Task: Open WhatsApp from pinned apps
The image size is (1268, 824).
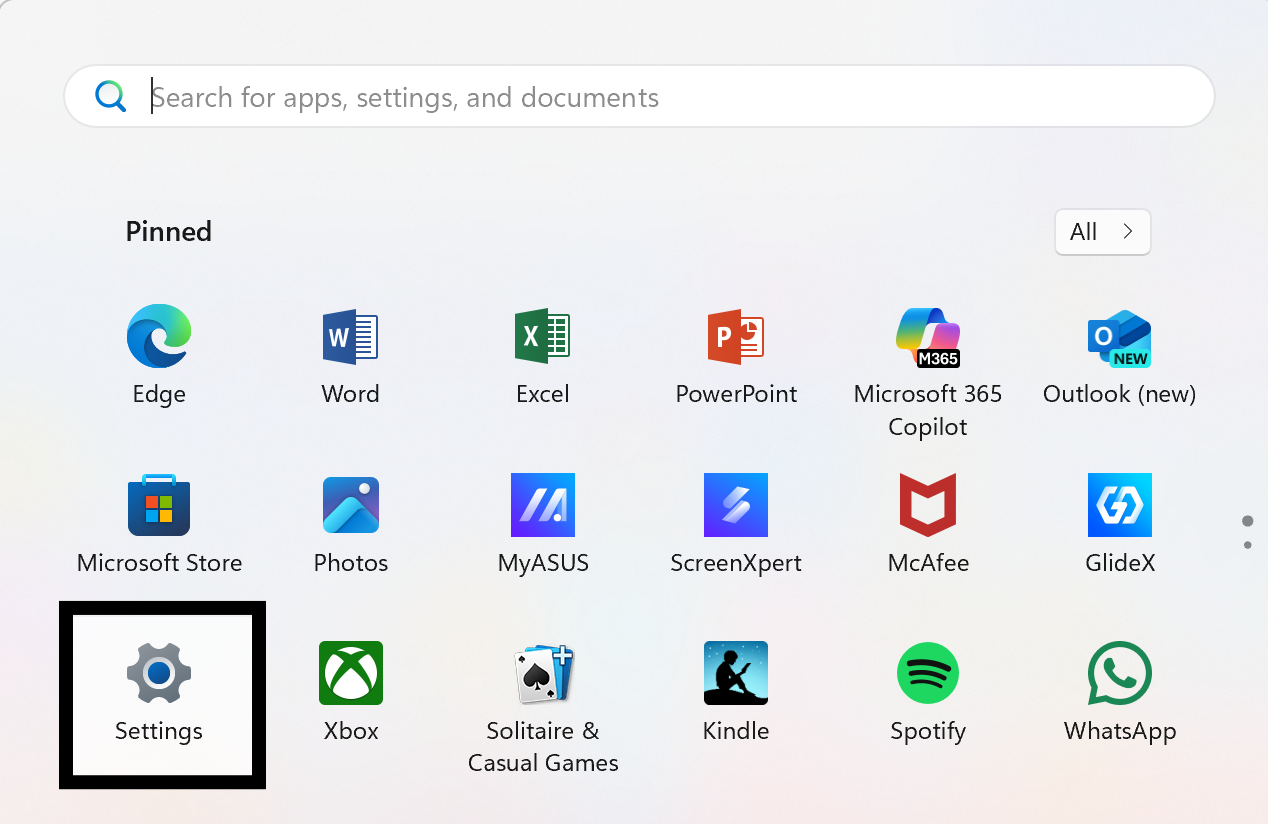Action: 1120,692
